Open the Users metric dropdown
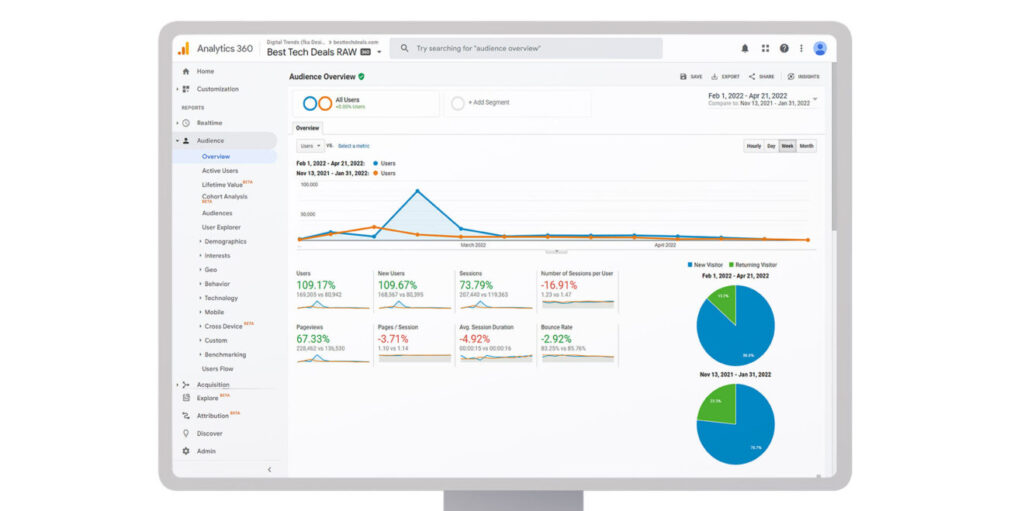The image size is (1024, 511). (x=310, y=146)
